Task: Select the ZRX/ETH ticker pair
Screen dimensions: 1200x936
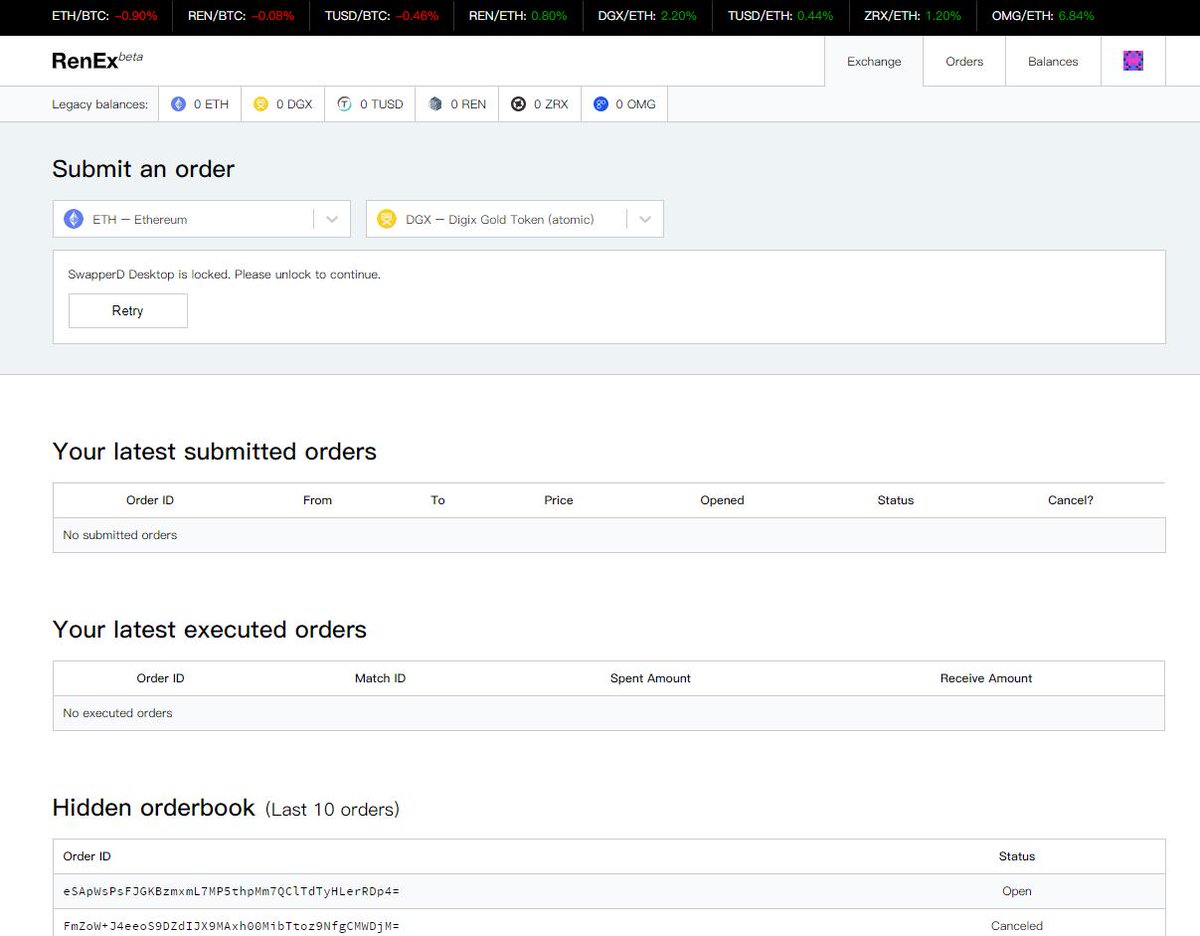Action: 913,16
